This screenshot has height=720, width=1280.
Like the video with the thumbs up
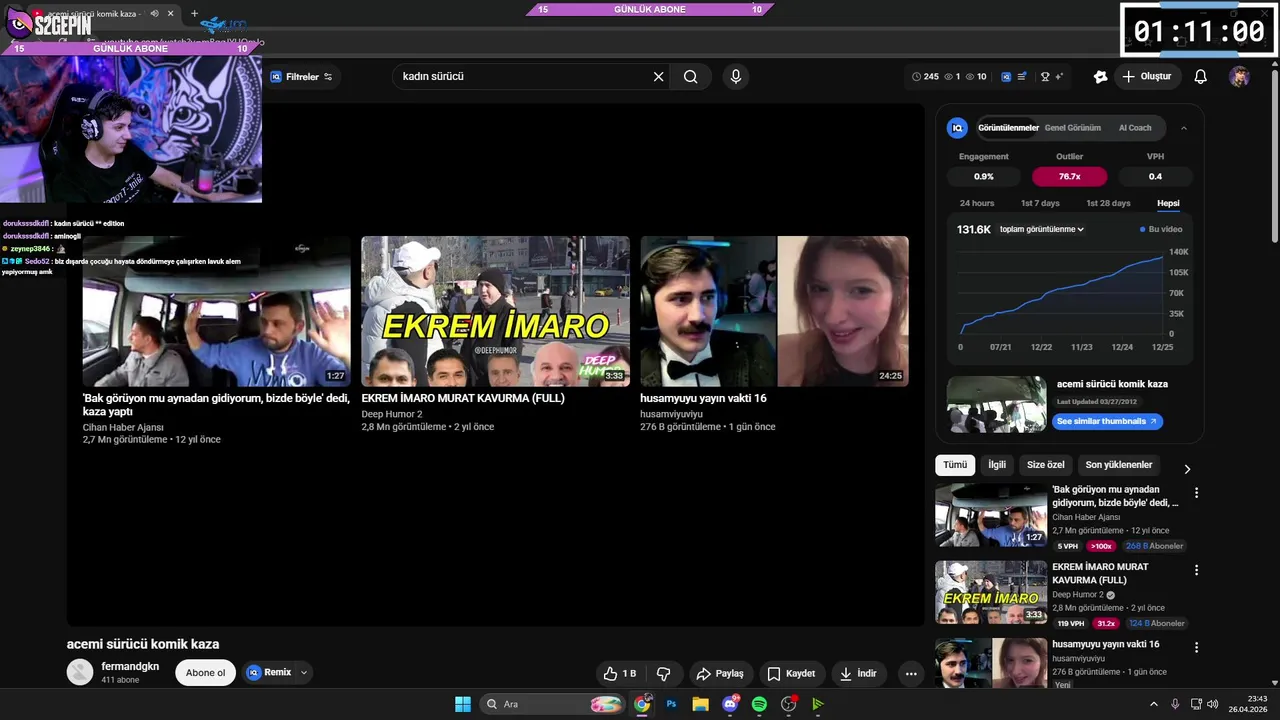coord(619,673)
